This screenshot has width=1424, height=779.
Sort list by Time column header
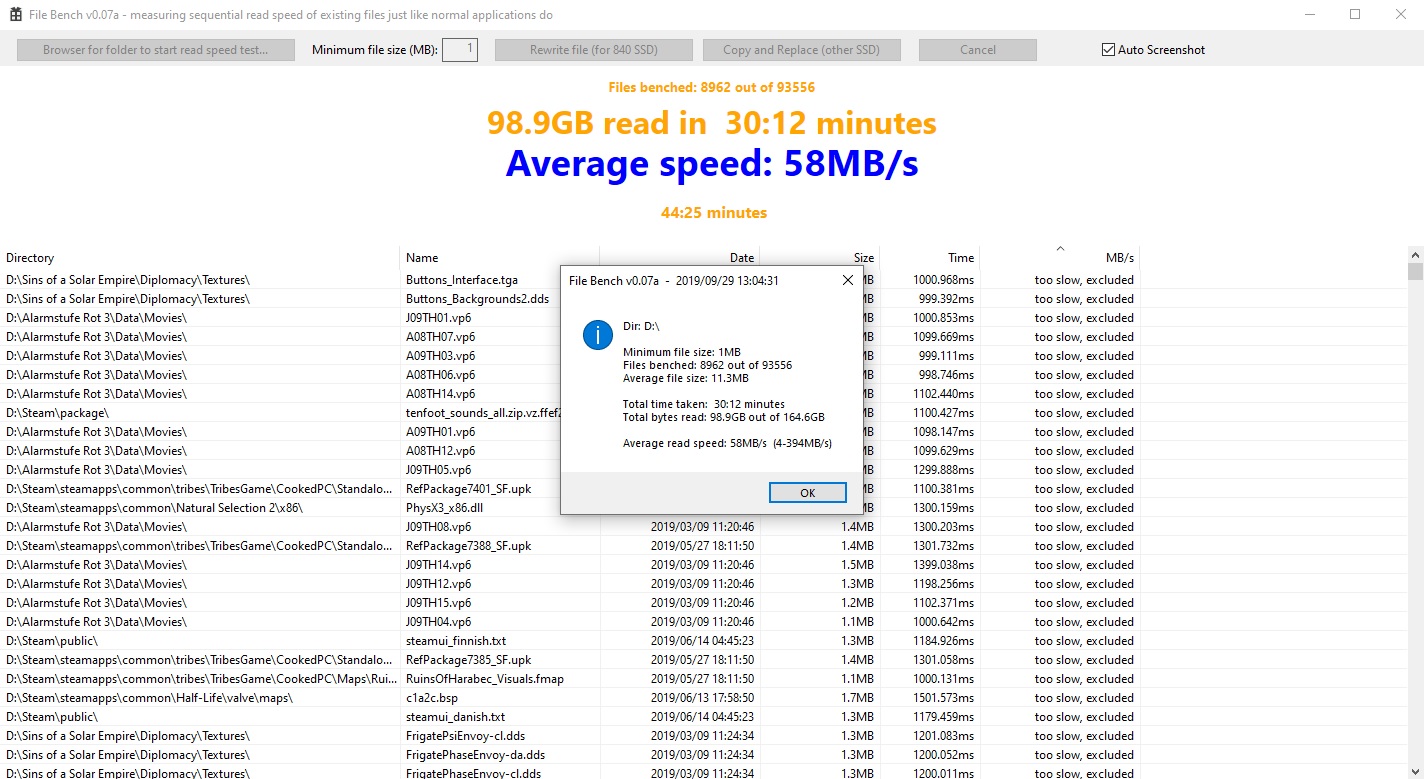pos(930,258)
